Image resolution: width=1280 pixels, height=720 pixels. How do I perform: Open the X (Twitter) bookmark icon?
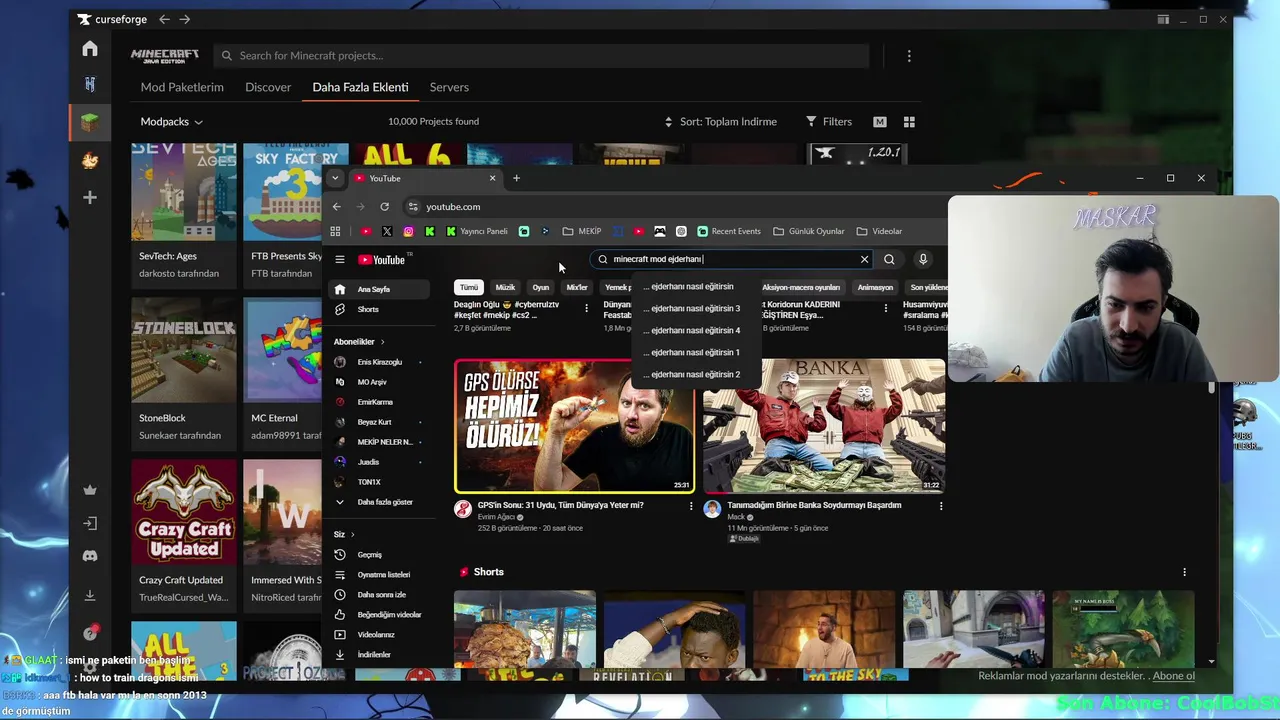[387, 231]
